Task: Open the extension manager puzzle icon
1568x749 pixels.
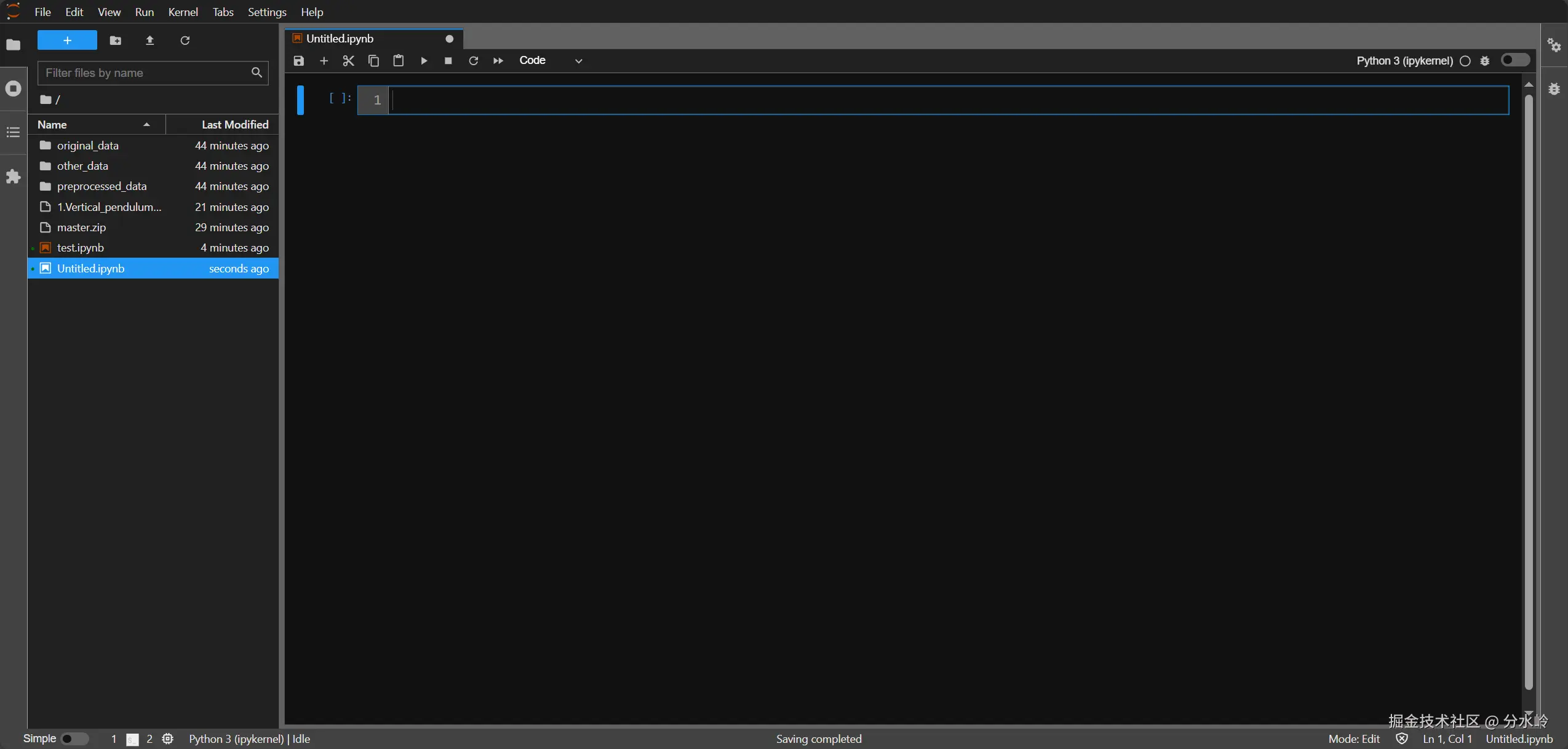Action: 13,177
